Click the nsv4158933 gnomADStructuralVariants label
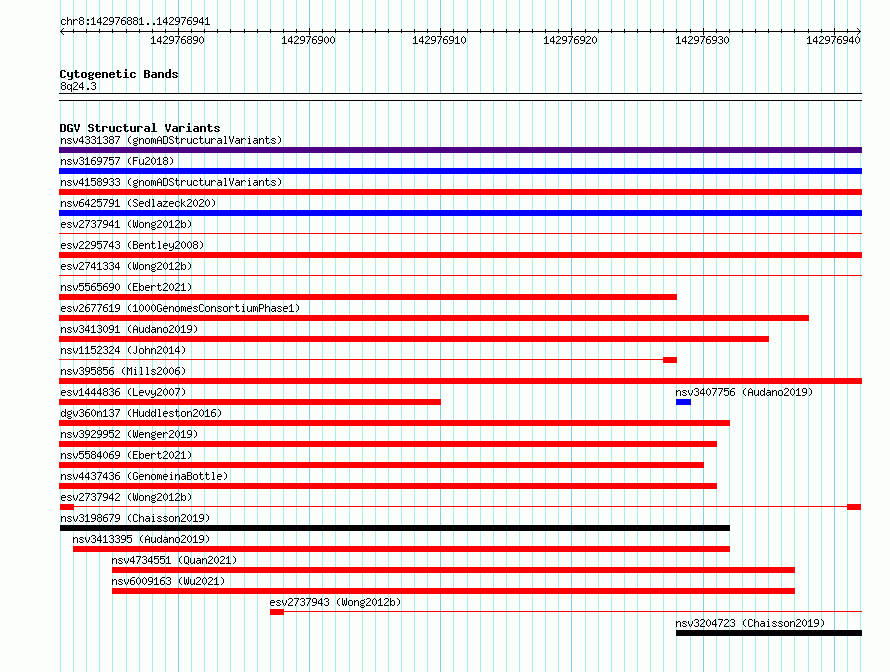Viewport: 890px width, 672px height. (171, 182)
